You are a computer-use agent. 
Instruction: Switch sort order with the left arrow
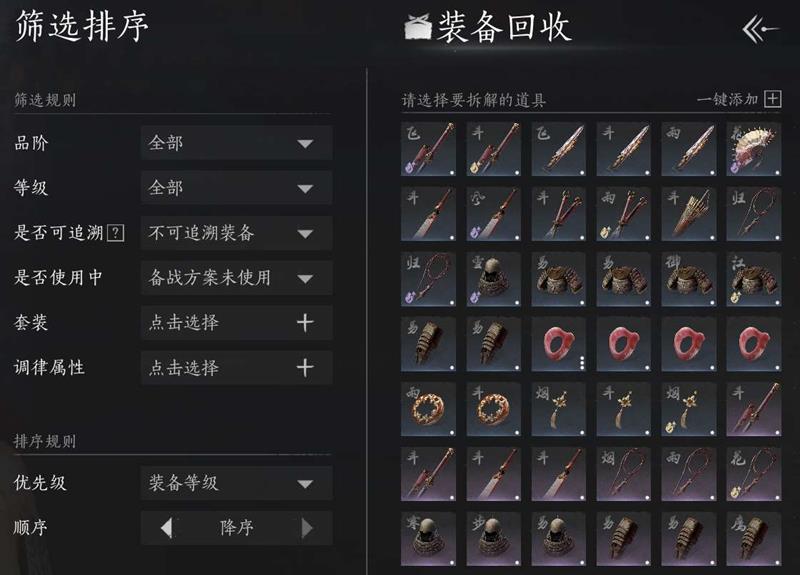click(x=166, y=528)
